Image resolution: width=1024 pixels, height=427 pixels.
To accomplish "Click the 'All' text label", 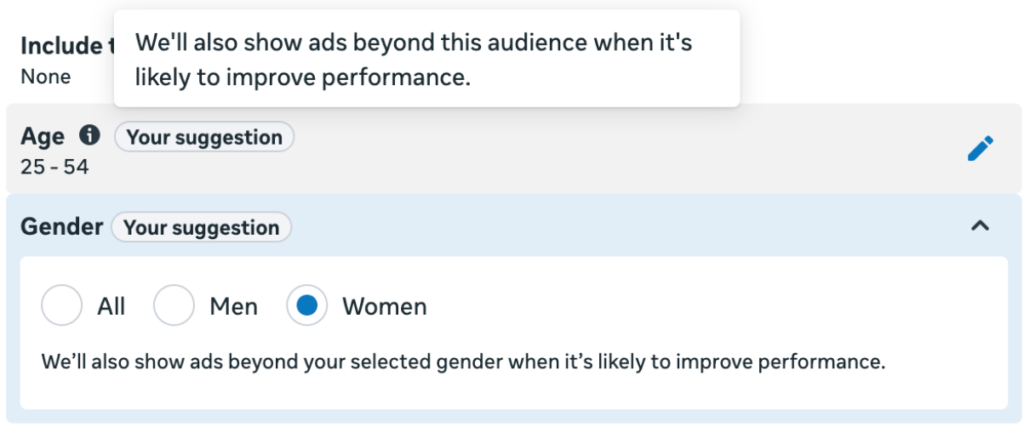I will click(x=111, y=306).
